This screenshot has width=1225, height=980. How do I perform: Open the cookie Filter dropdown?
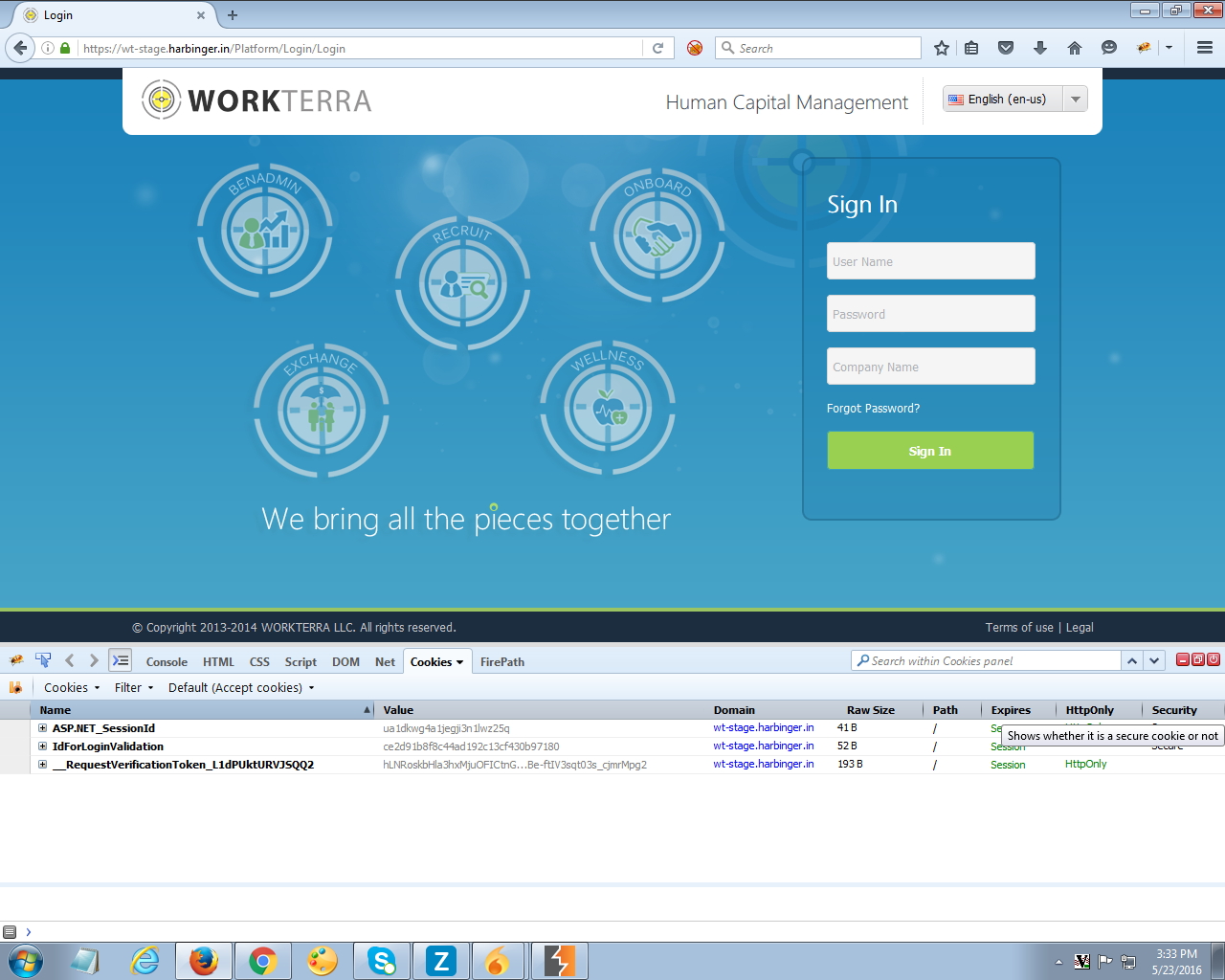[x=134, y=687]
